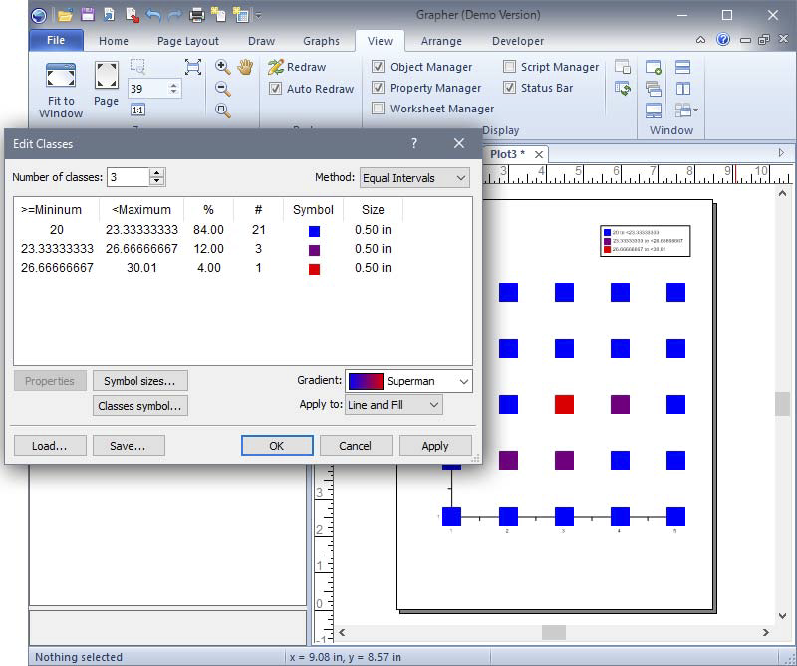This screenshot has height=666, width=797.
Task: Click the Zoom Selected dashed box icon
Action: [138, 67]
